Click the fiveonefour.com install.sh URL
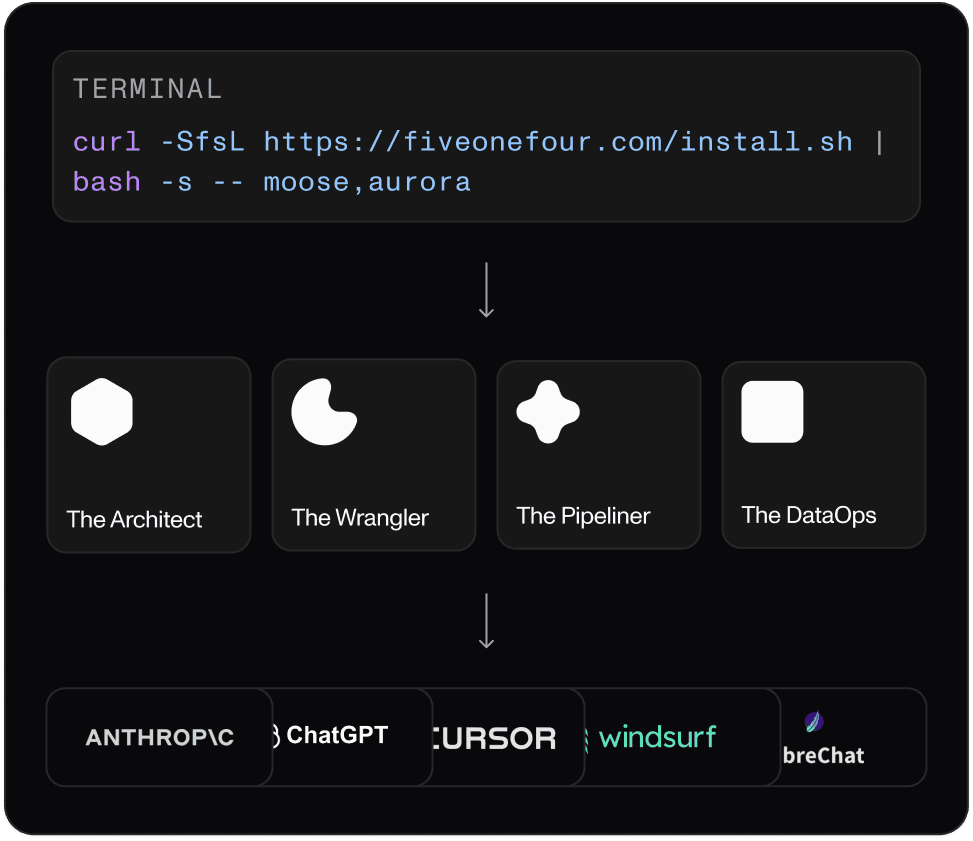Image resolution: width=973 pixels, height=841 pixels. tap(558, 142)
